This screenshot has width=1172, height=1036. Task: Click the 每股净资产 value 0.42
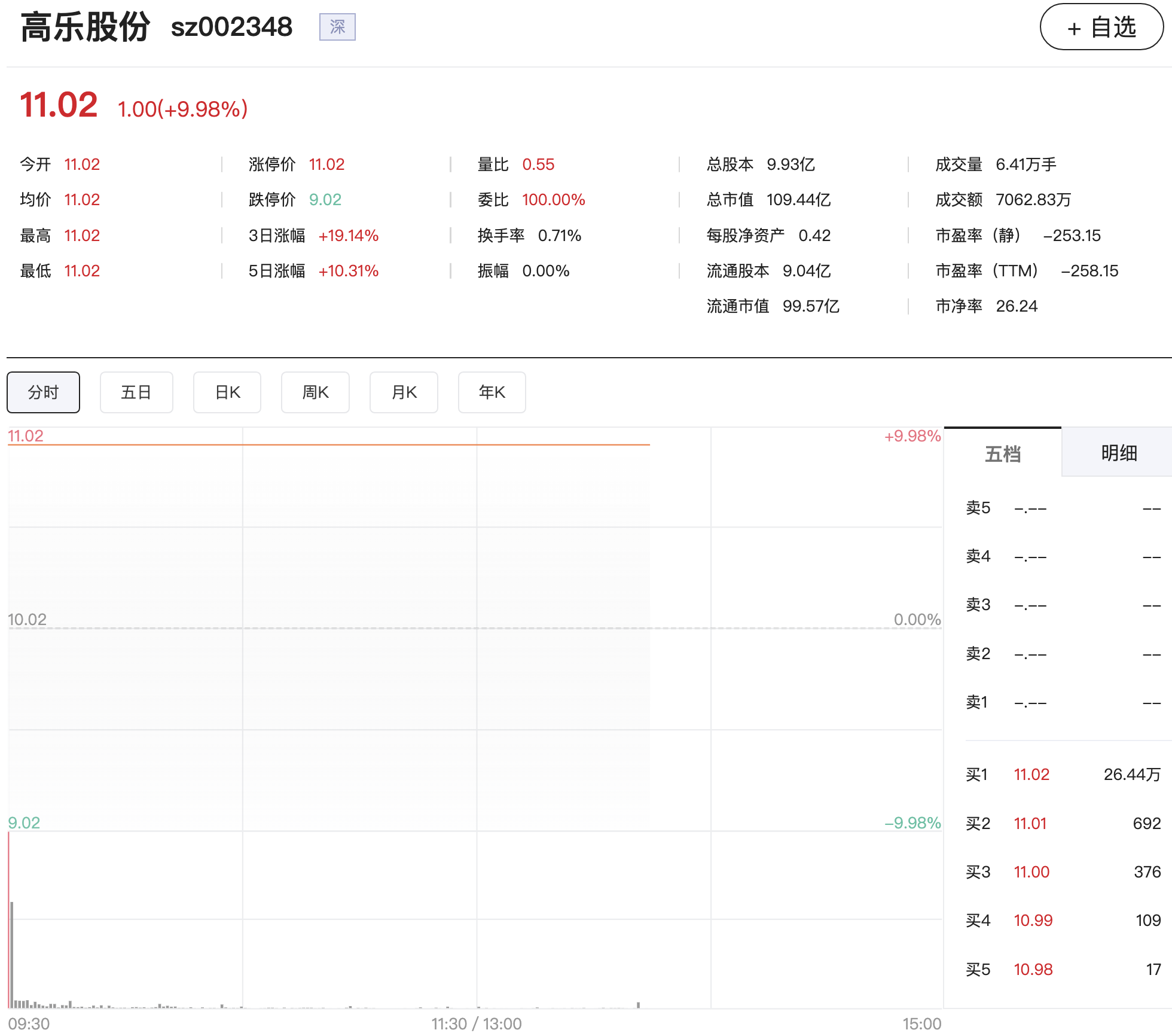[x=814, y=236]
